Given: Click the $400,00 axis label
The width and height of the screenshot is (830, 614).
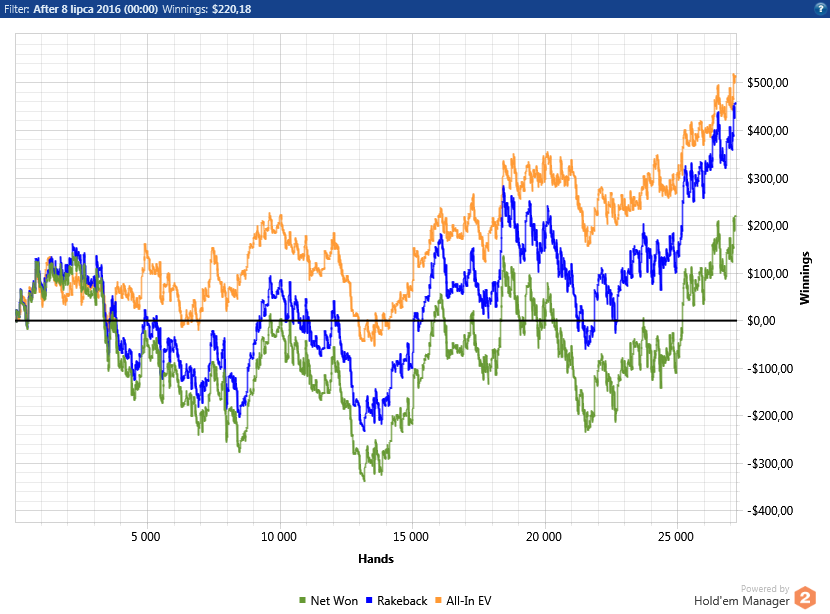Looking at the screenshot, I should point(768,131).
